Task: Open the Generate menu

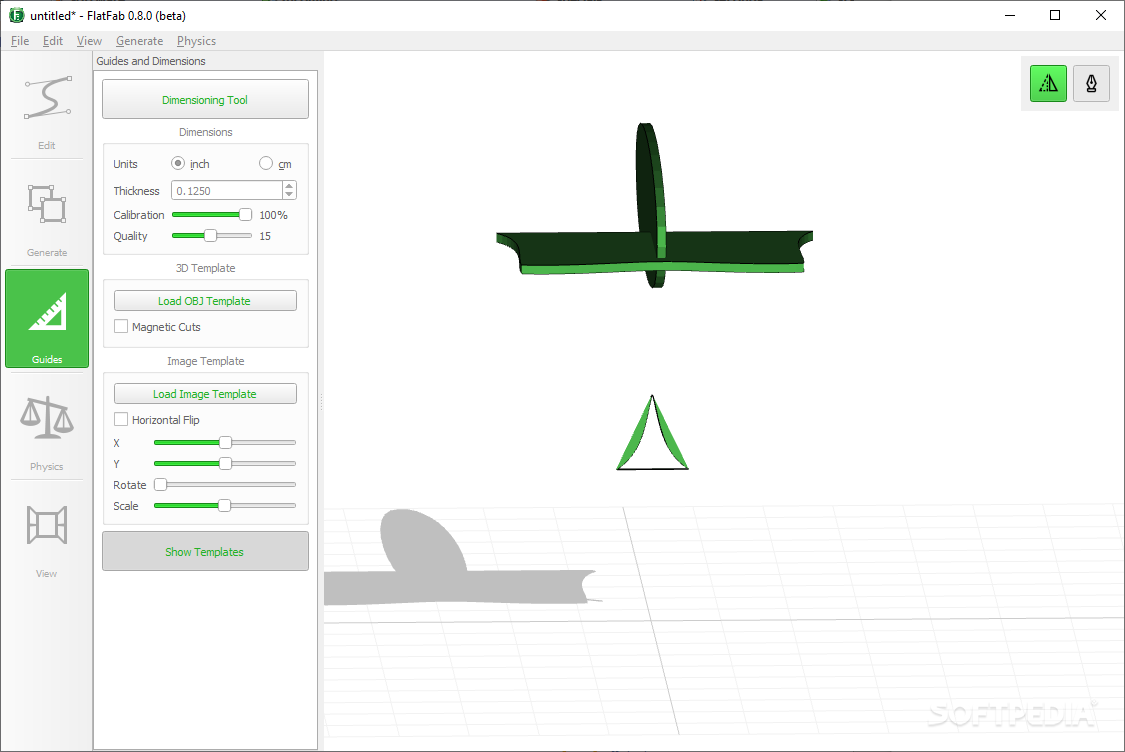Action: [x=139, y=41]
